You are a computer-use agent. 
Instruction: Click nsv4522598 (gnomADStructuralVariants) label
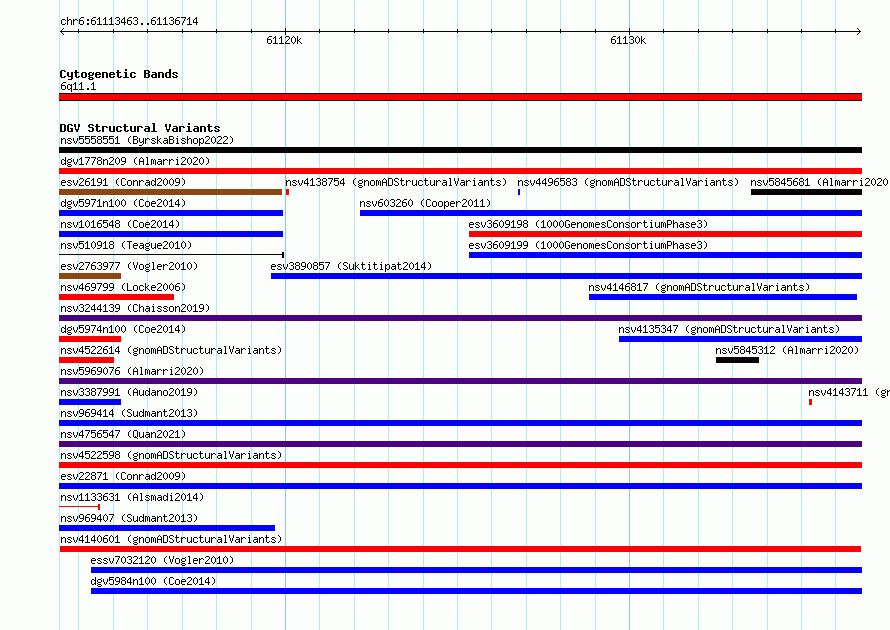(x=171, y=455)
